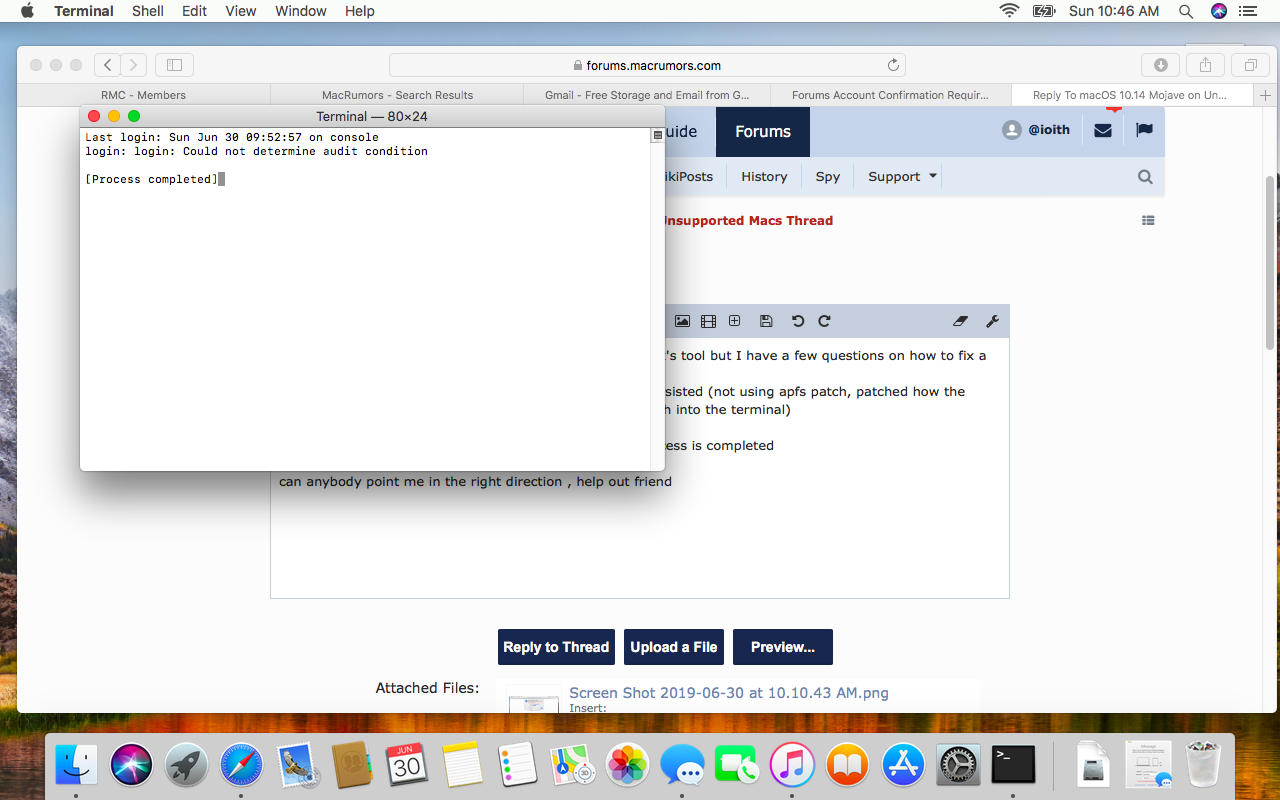Switch to Forums Account Confirmation tab
The image size is (1280, 800).
tap(890, 95)
